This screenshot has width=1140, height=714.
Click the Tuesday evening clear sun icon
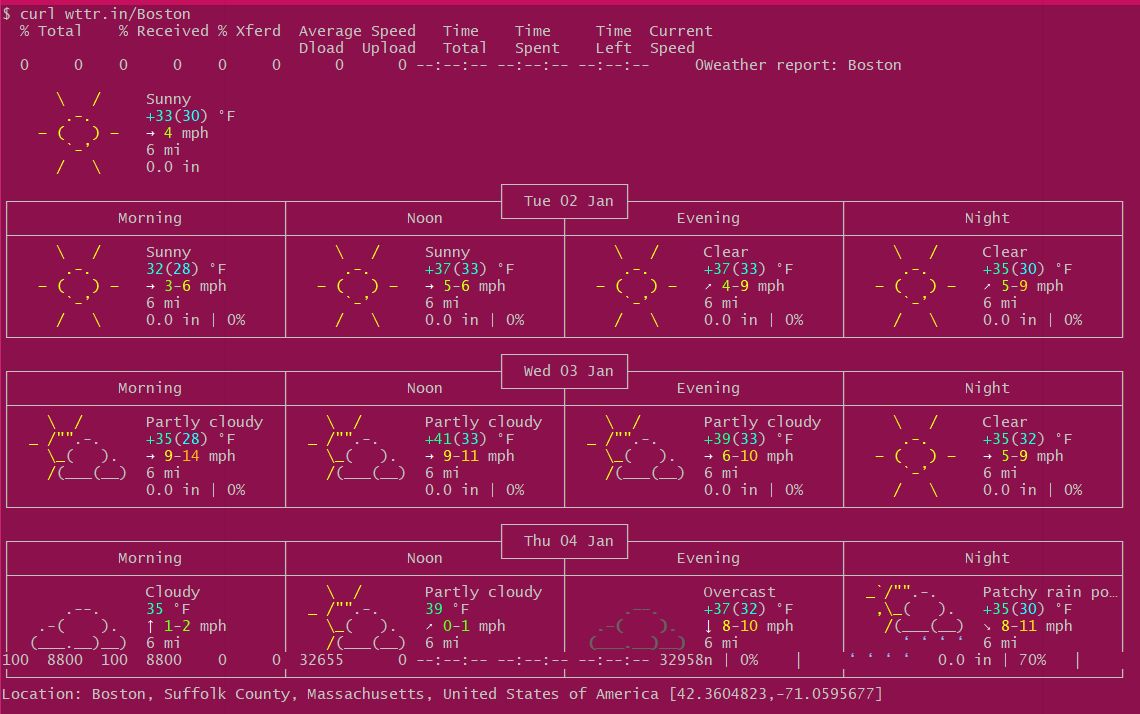[636, 286]
